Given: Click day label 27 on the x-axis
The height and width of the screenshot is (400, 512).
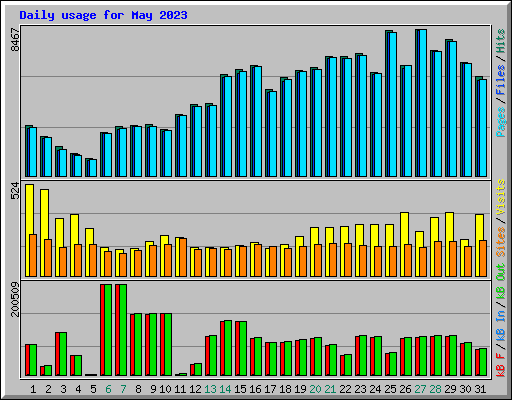Looking at the screenshot, I should [x=420, y=389].
